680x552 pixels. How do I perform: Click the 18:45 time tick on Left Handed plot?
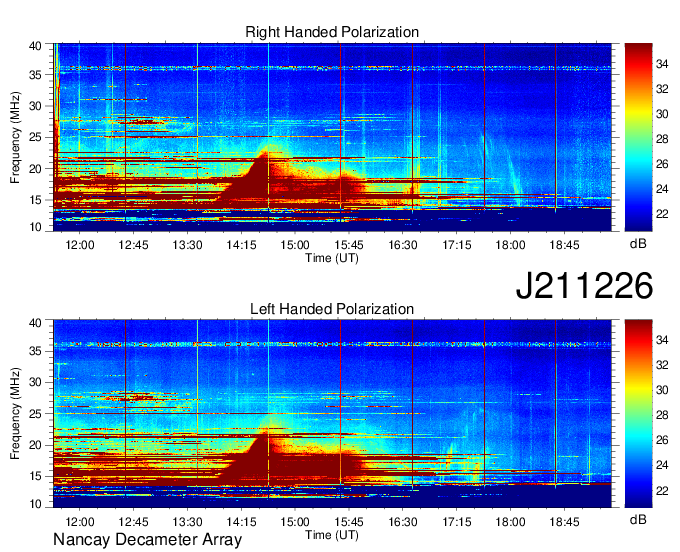tap(565, 522)
